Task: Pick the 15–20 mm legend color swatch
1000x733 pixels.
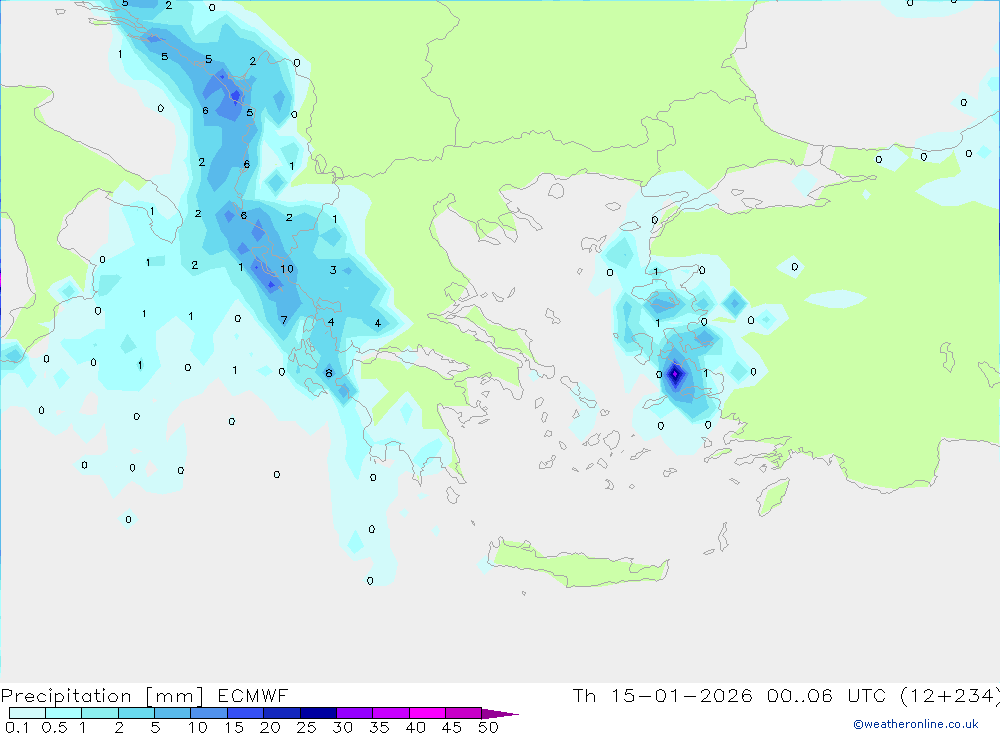Action: 245,713
